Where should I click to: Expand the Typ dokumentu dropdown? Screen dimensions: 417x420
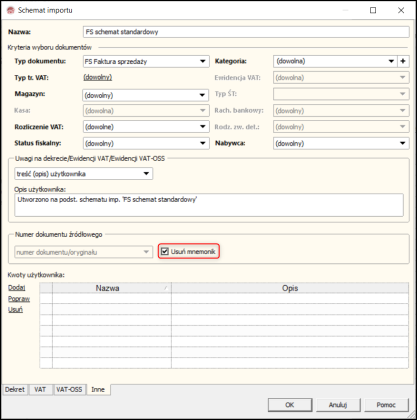click(202, 61)
